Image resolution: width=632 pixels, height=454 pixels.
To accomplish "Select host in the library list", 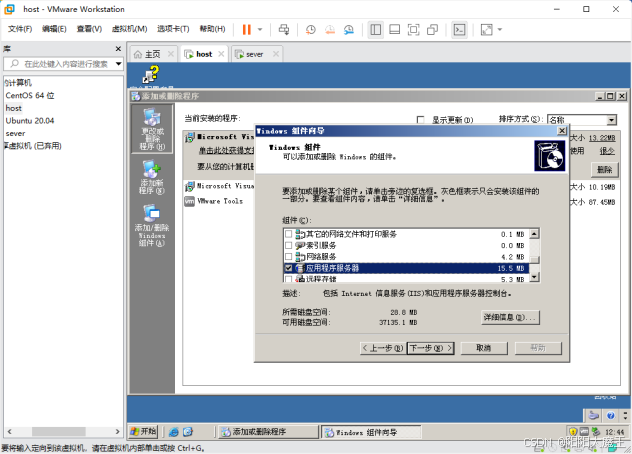I will [x=14, y=108].
